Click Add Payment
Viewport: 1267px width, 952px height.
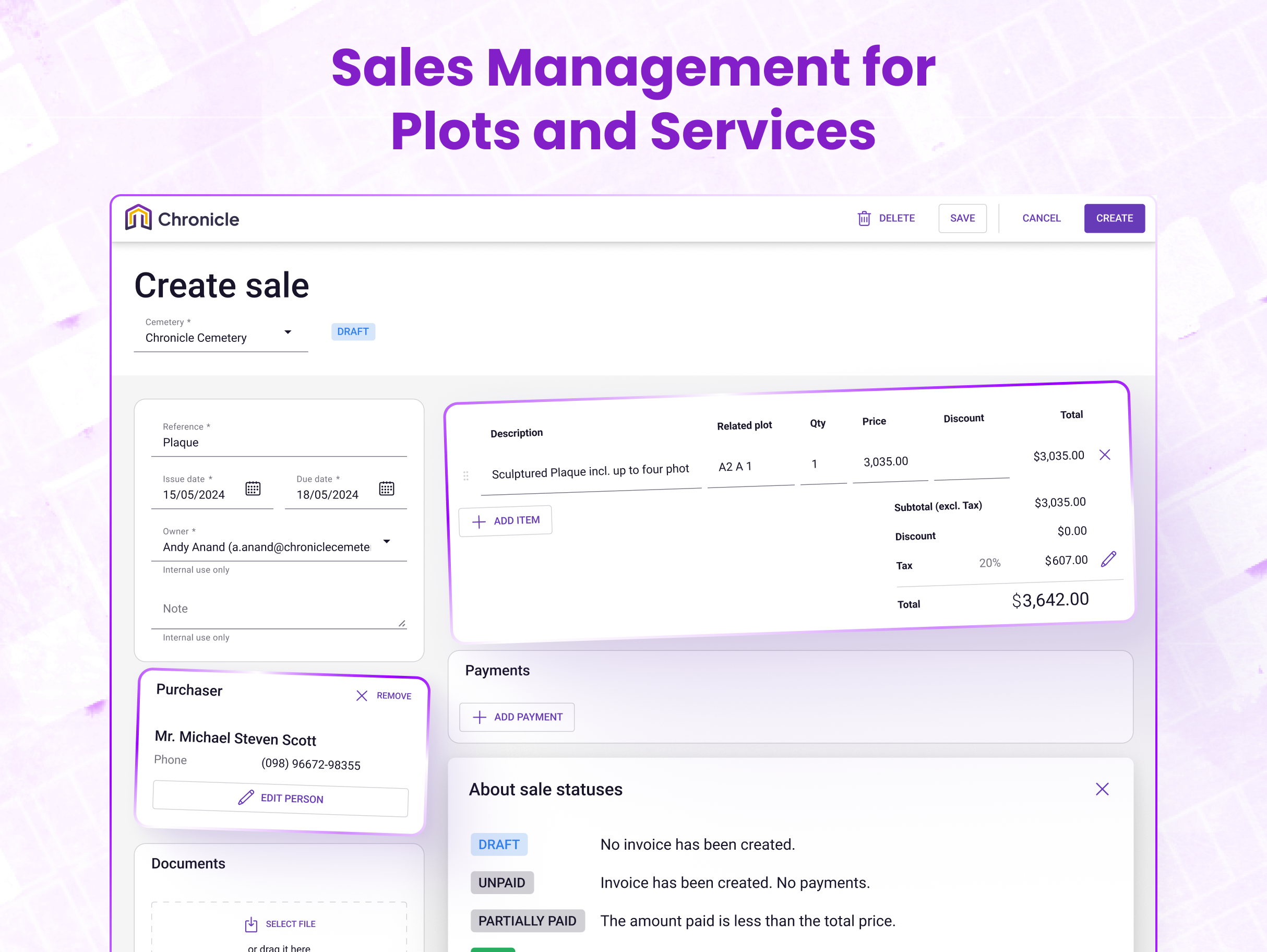(517, 717)
